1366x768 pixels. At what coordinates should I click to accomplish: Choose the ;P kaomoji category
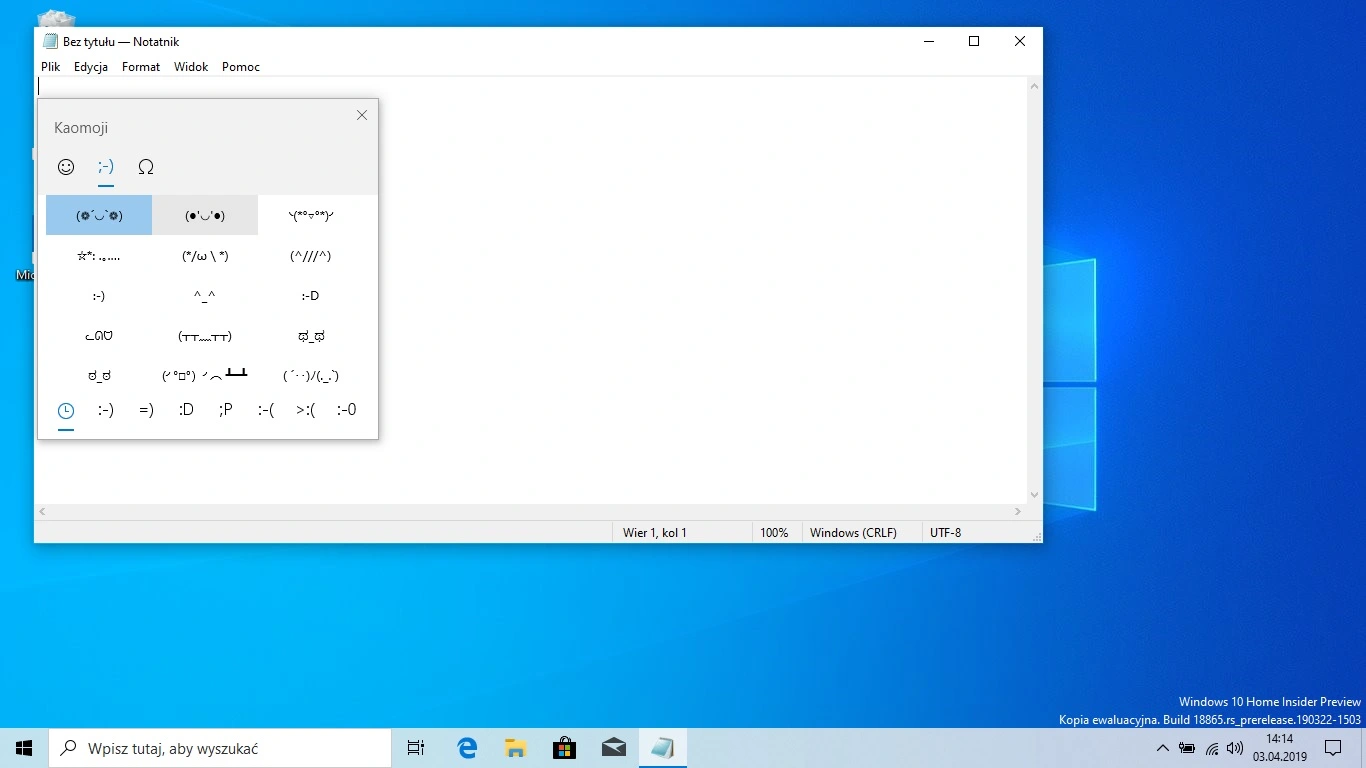[226, 410]
